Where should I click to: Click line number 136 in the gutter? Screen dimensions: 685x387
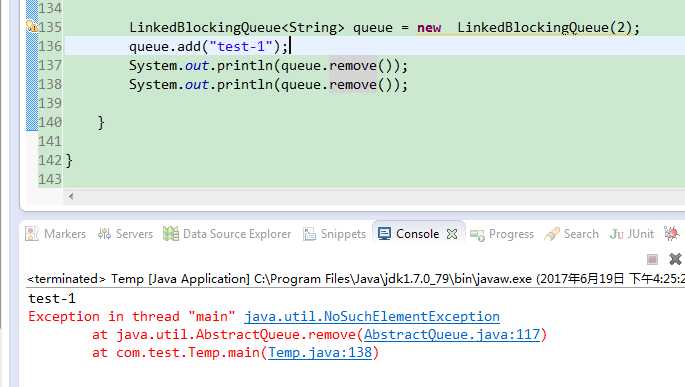[50, 46]
